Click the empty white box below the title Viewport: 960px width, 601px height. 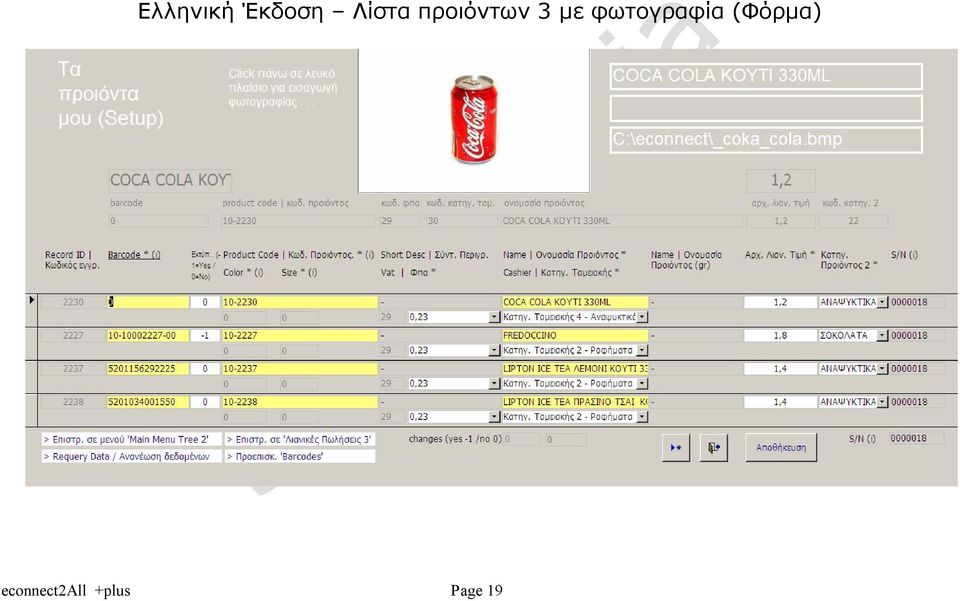[766, 108]
